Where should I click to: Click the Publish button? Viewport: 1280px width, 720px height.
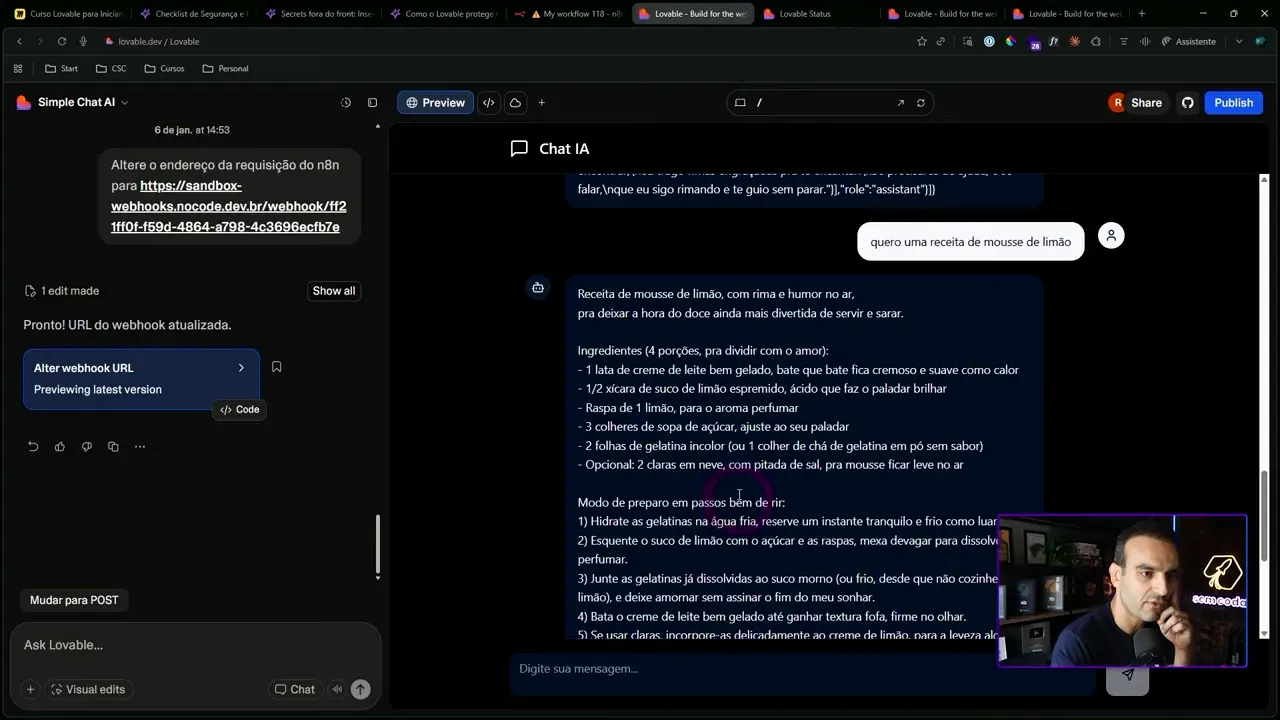[x=1233, y=102]
